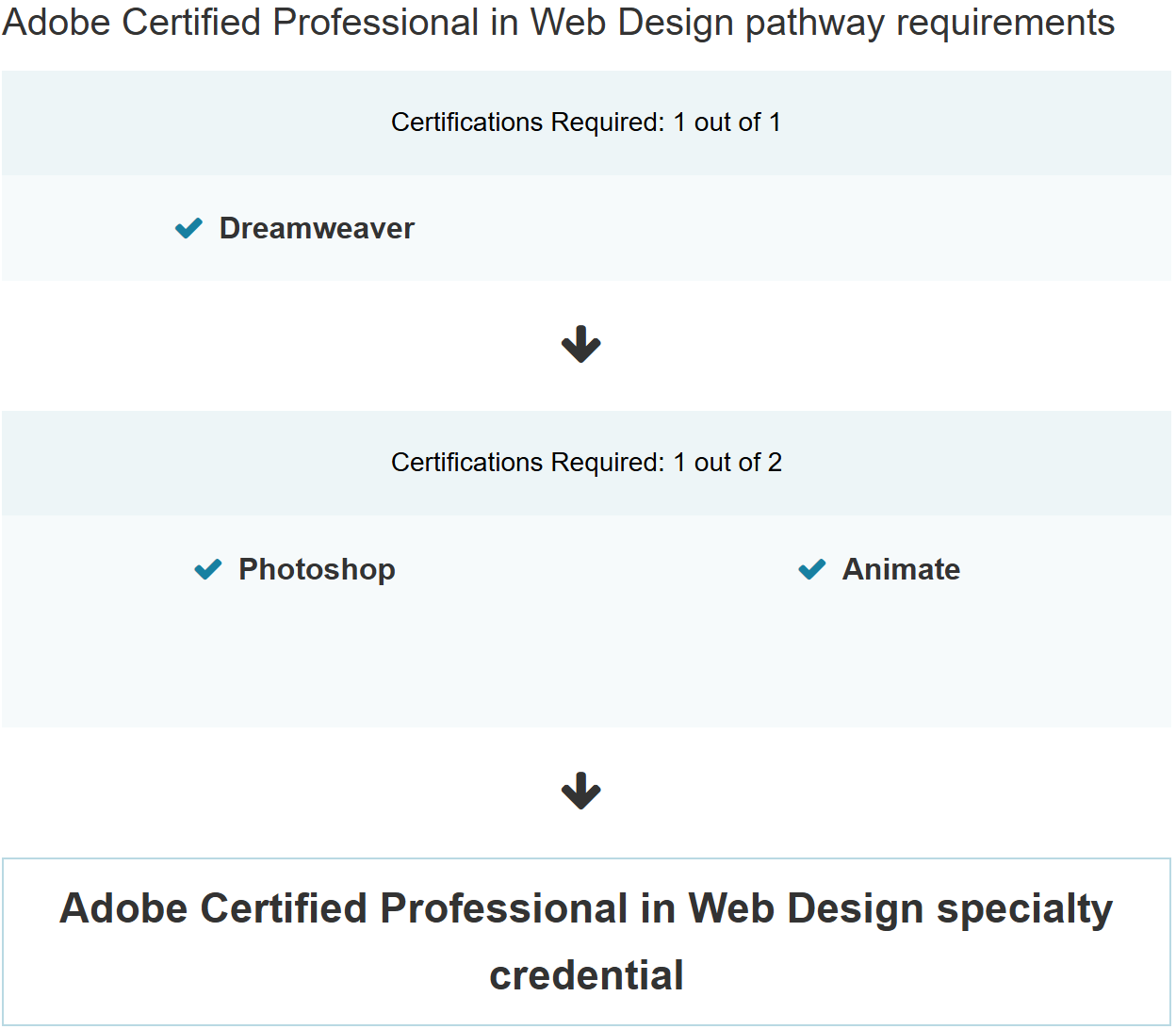The height and width of the screenshot is (1029, 1176).
Task: Click the checkmark icon beside Animate
Action: [x=811, y=569]
